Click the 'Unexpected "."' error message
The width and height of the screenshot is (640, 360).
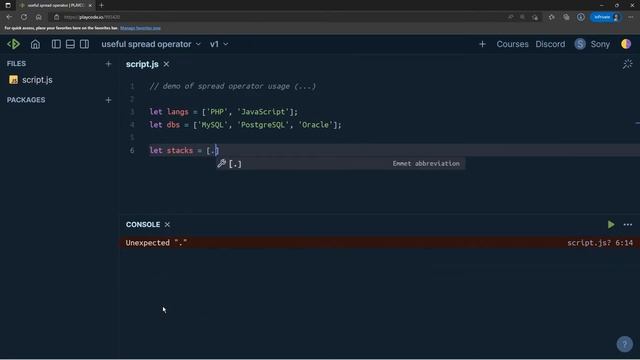pos(156,243)
